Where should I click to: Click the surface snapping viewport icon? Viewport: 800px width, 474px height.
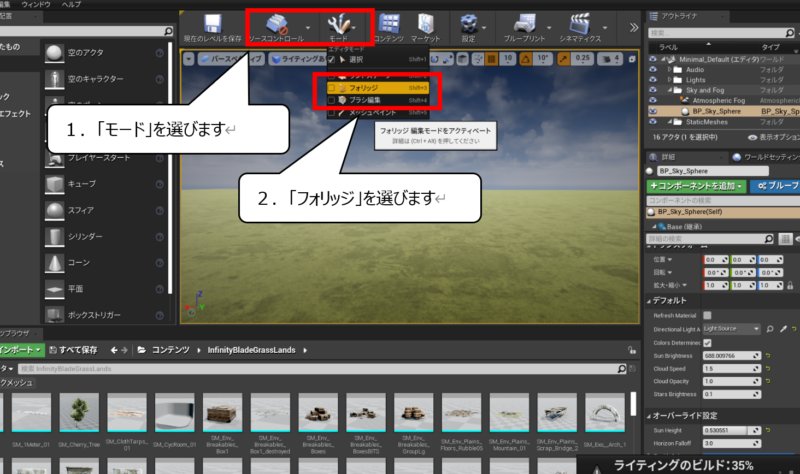478,59
